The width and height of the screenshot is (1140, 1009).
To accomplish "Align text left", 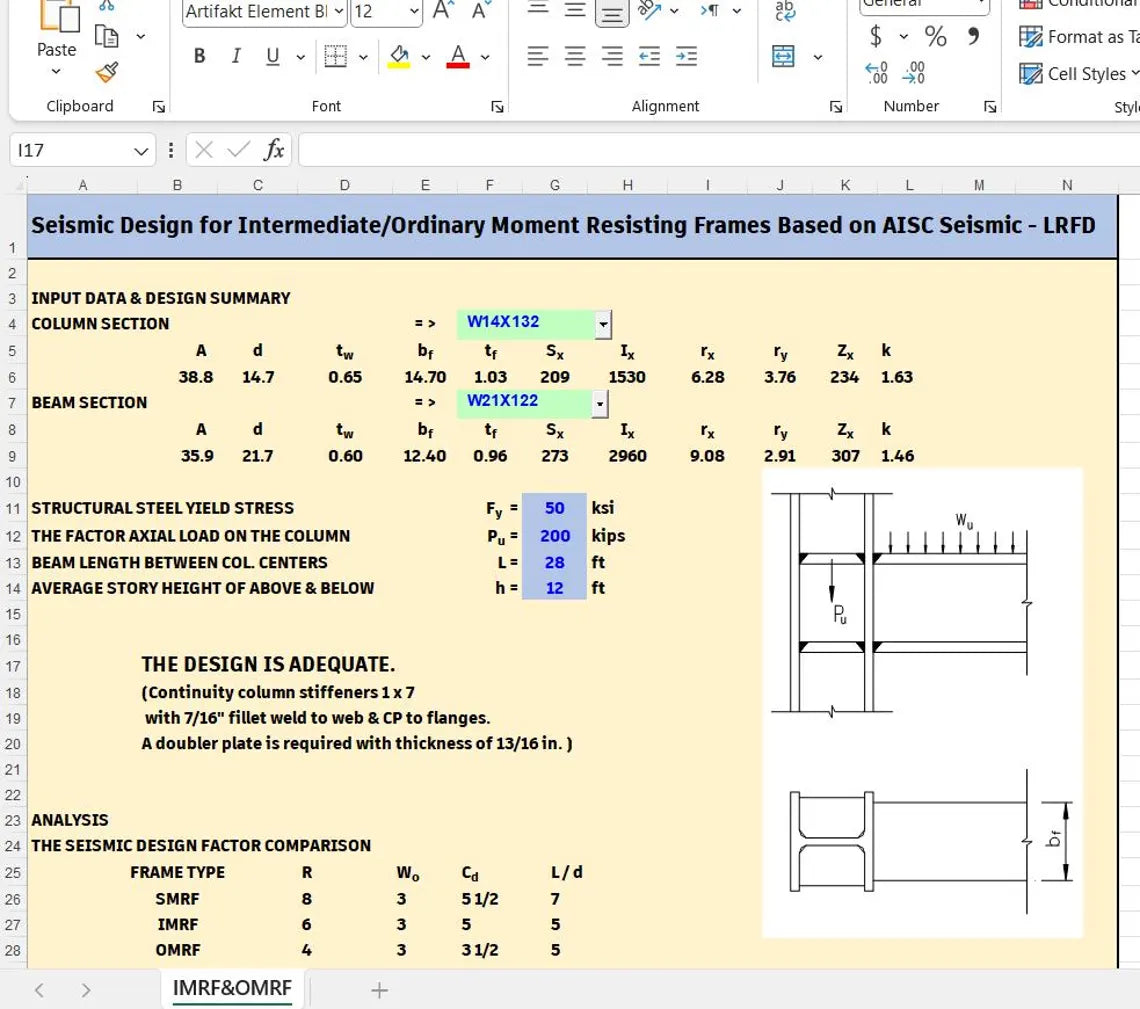I will pyautogui.click(x=538, y=56).
